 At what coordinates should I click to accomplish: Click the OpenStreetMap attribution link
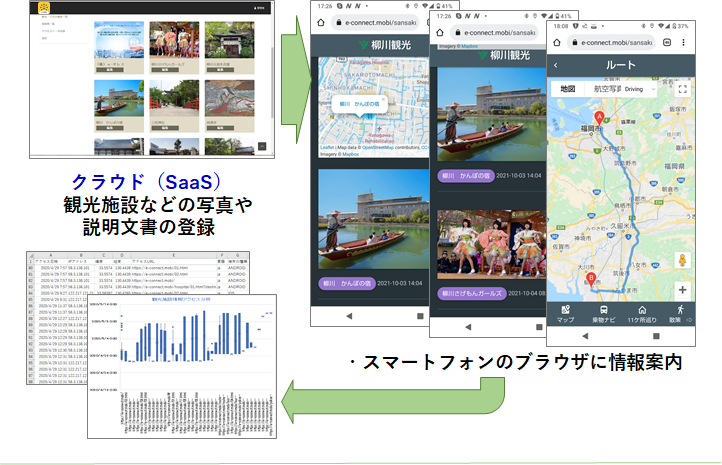pyautogui.click(x=380, y=147)
